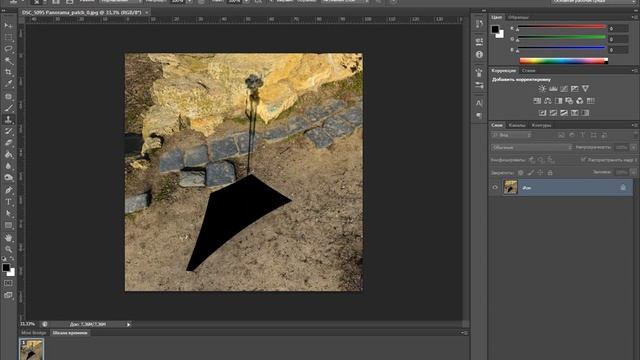Change the screen mode
This screenshot has height=360, width=640.
(8, 295)
